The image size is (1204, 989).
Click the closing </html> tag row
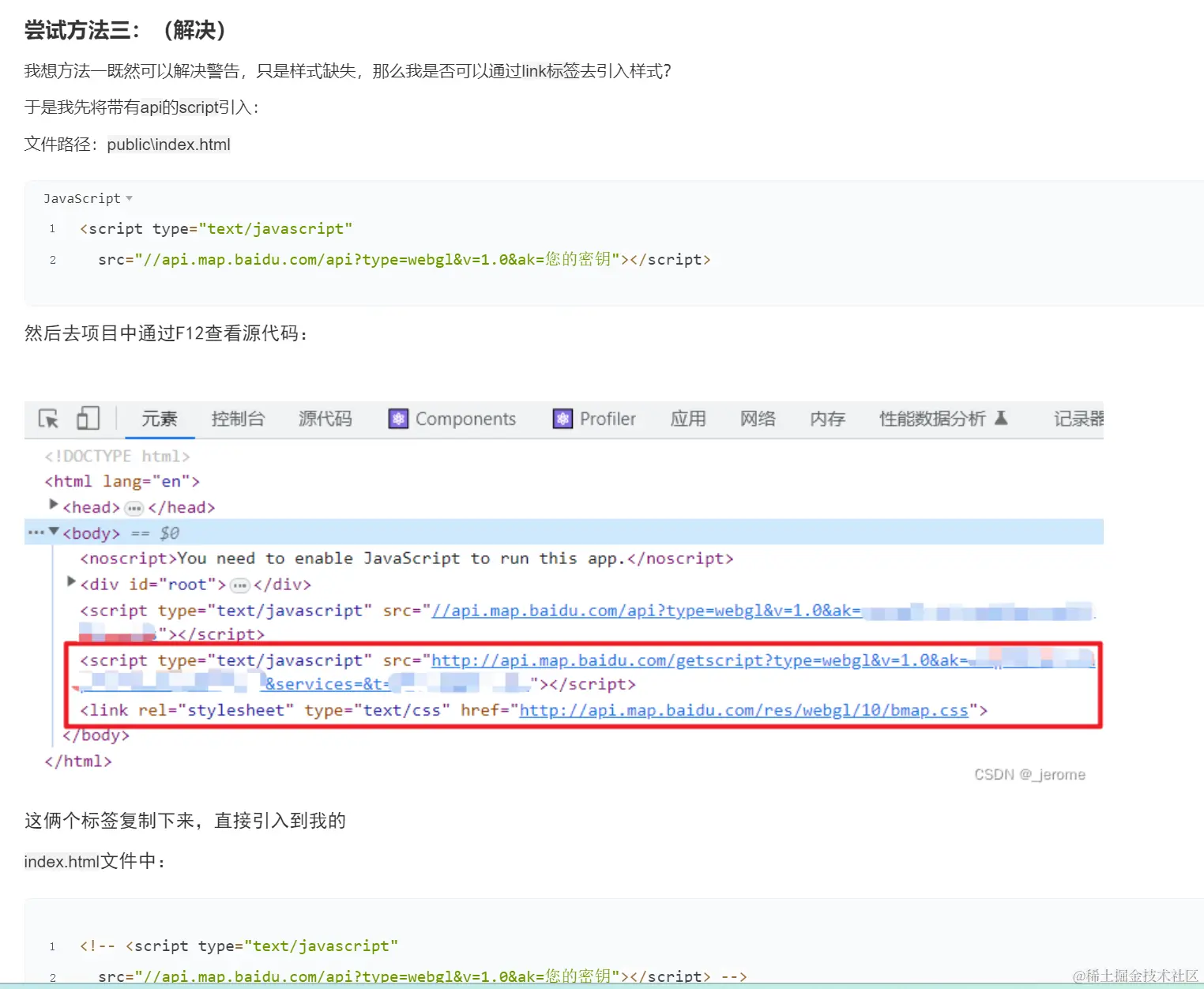pyautogui.click(x=78, y=761)
